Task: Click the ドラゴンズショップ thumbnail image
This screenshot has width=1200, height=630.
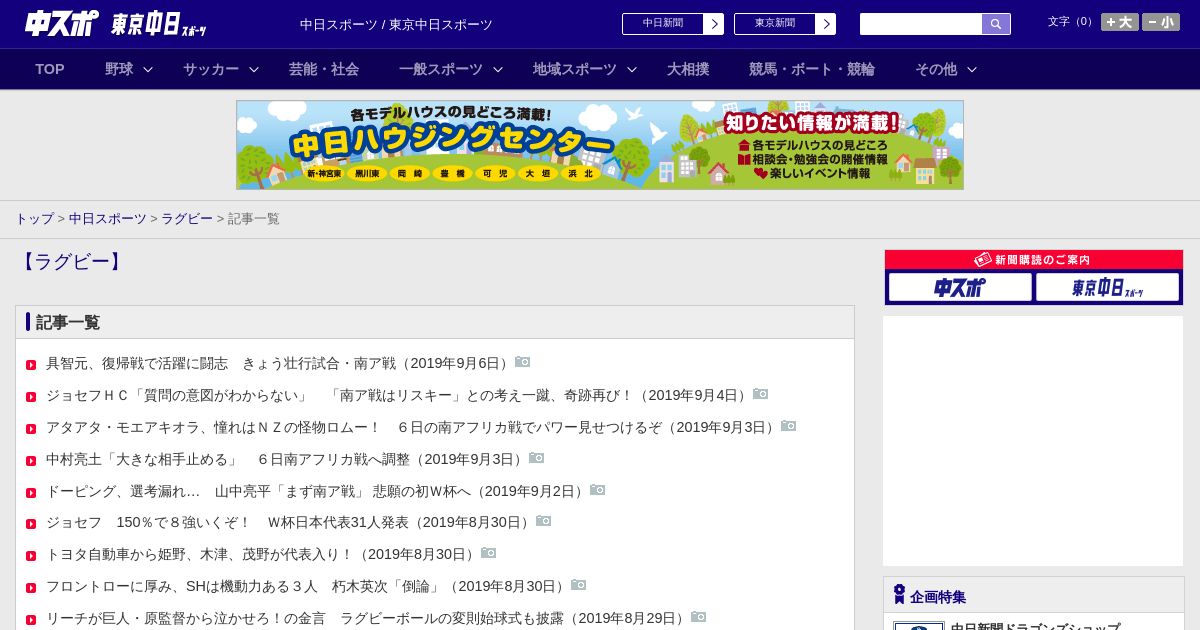Action: (919, 626)
